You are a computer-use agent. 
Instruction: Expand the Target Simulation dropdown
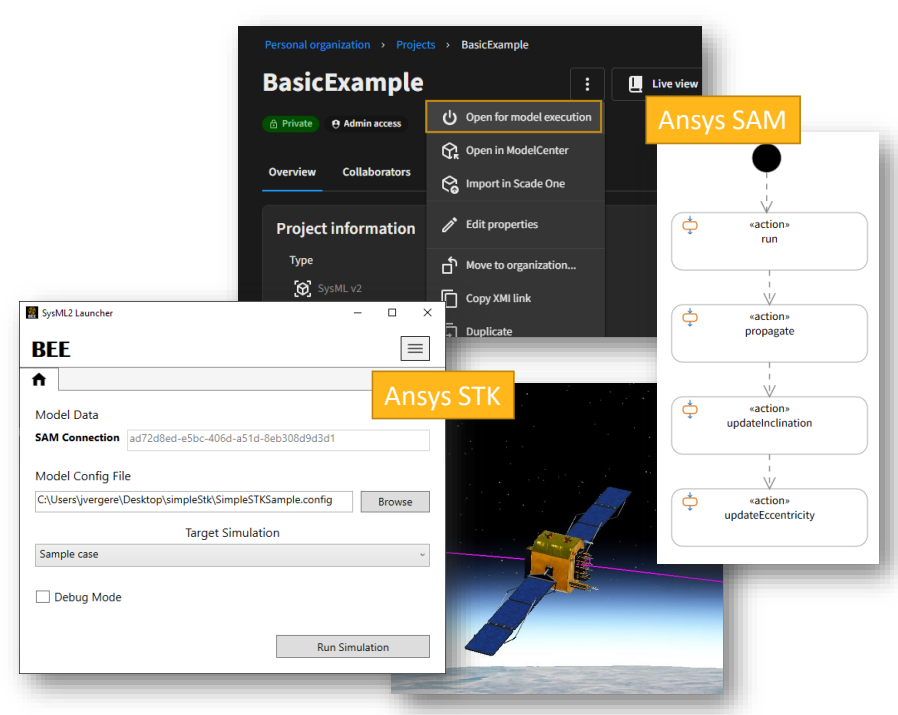232,555
